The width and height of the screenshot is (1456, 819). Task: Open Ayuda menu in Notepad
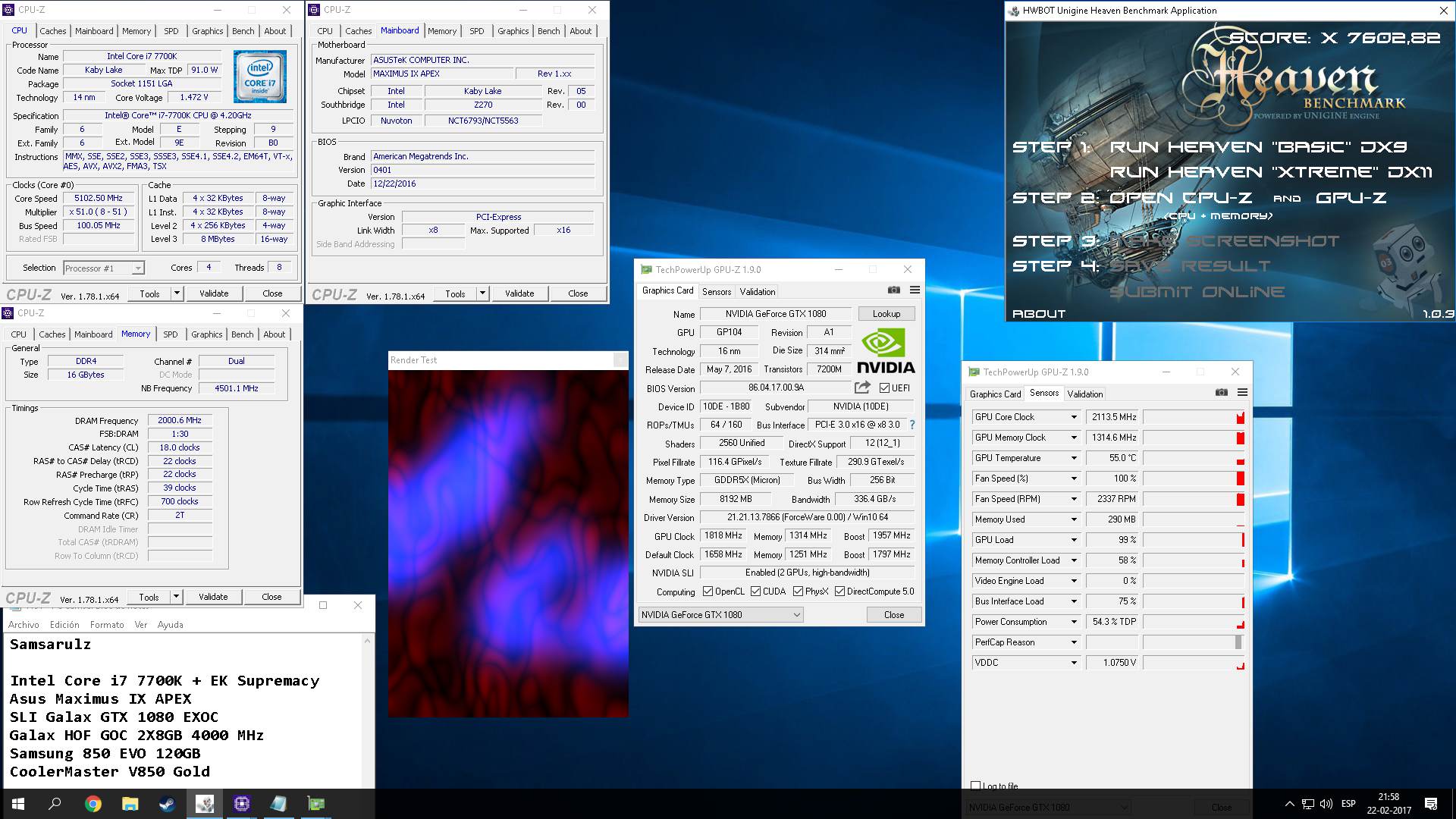(x=170, y=625)
